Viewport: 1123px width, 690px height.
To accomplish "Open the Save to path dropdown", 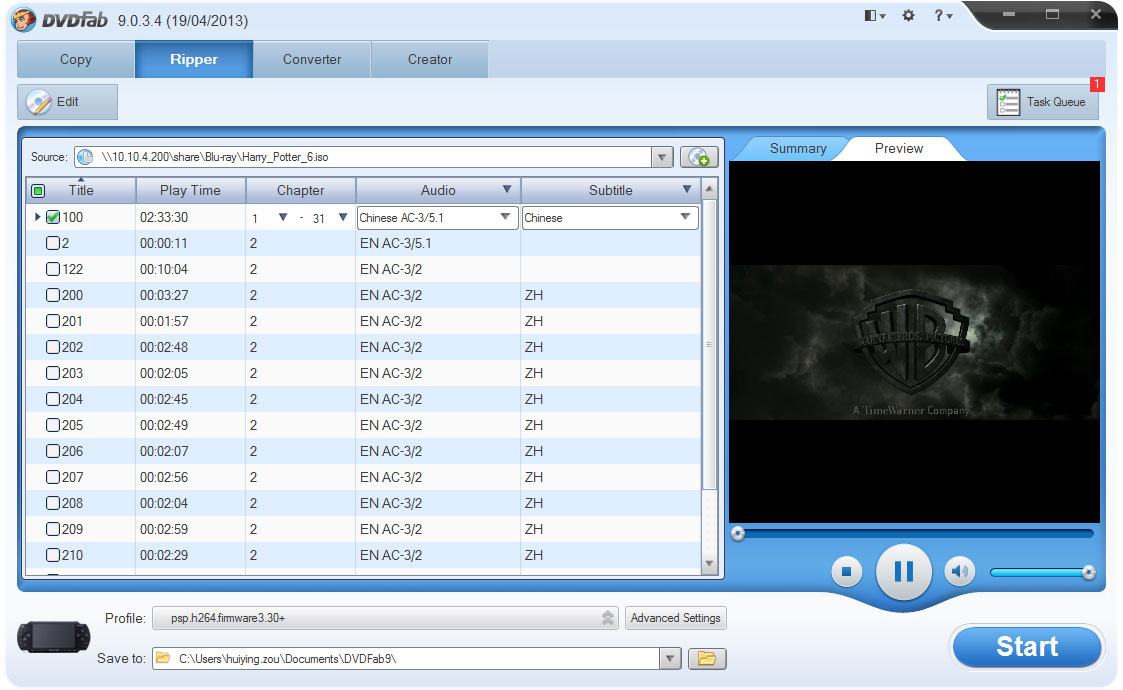I will pos(670,658).
